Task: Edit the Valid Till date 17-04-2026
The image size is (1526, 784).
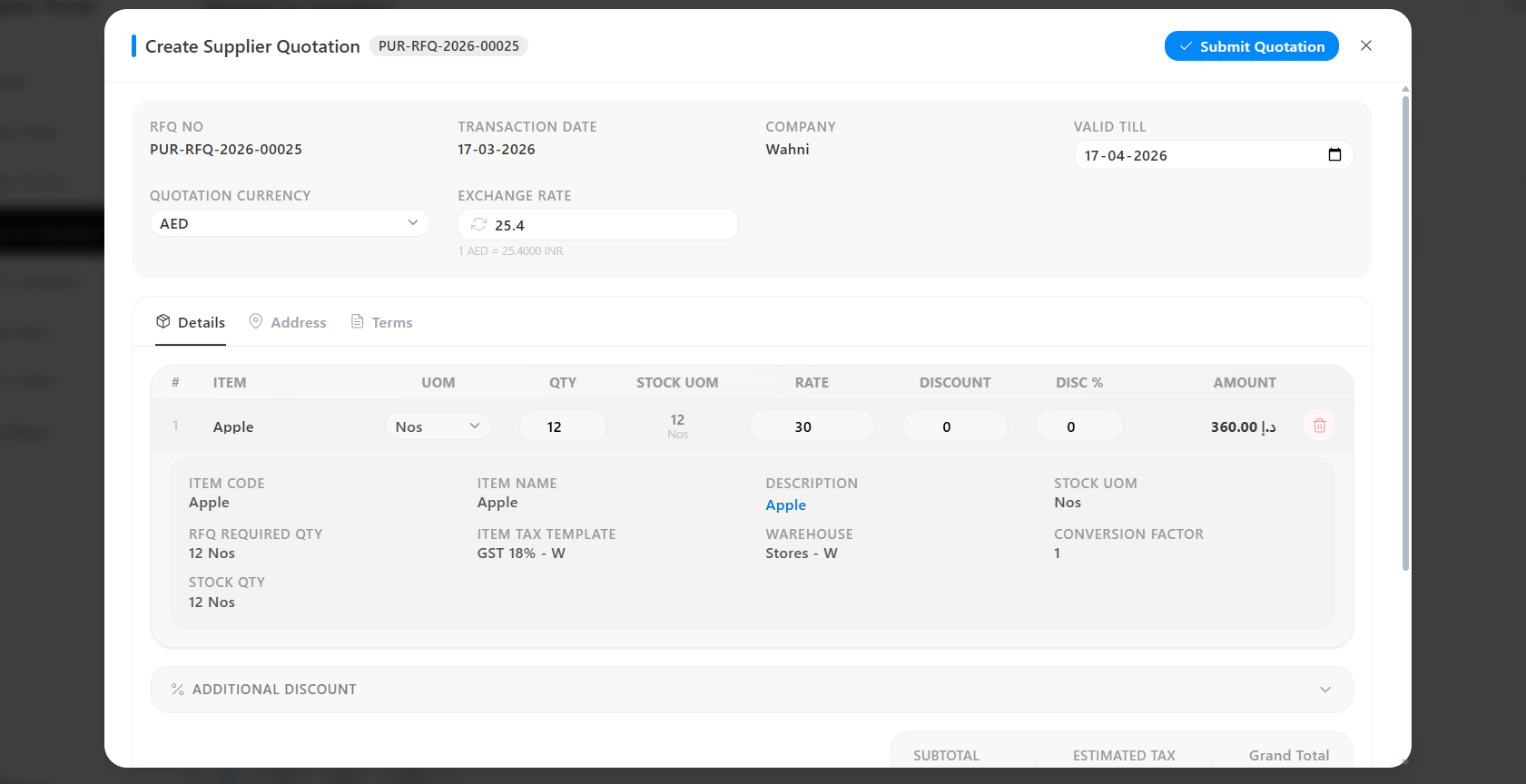Action: pos(1213,155)
